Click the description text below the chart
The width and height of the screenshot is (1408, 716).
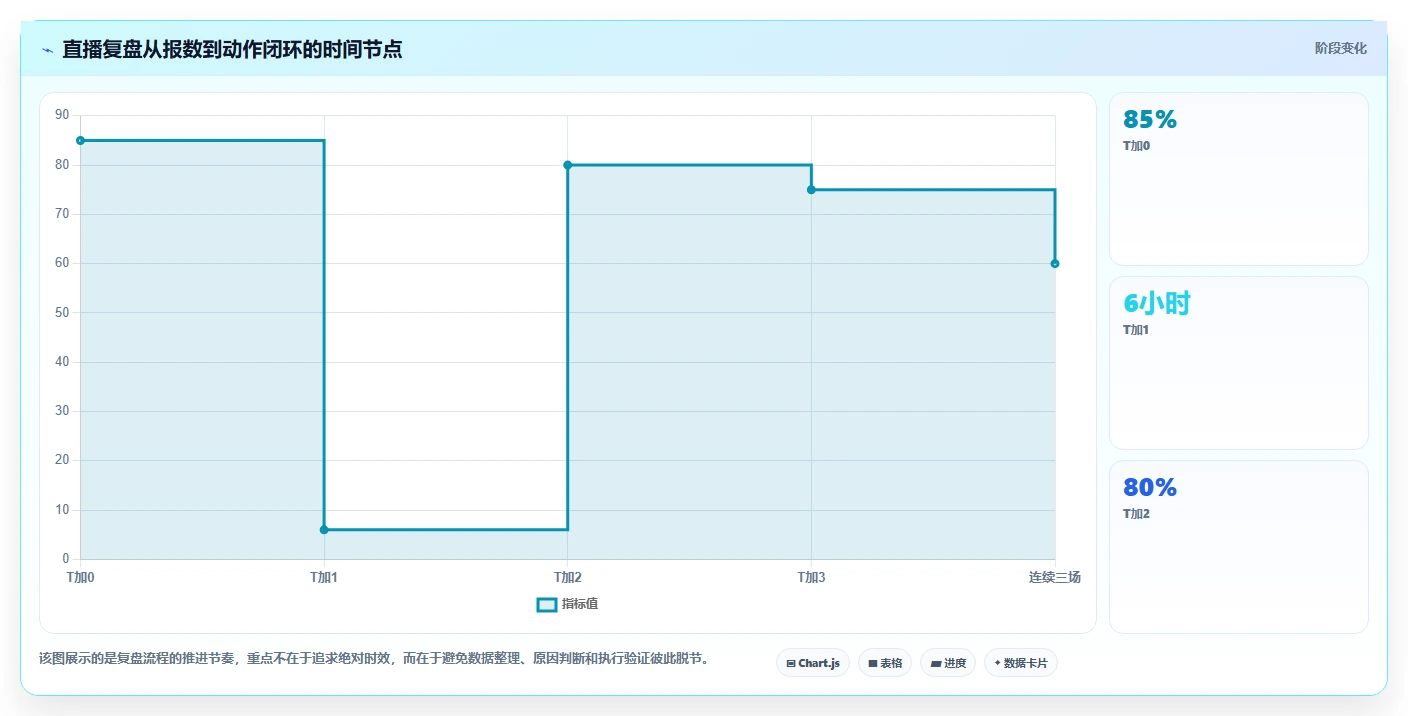click(x=373, y=659)
